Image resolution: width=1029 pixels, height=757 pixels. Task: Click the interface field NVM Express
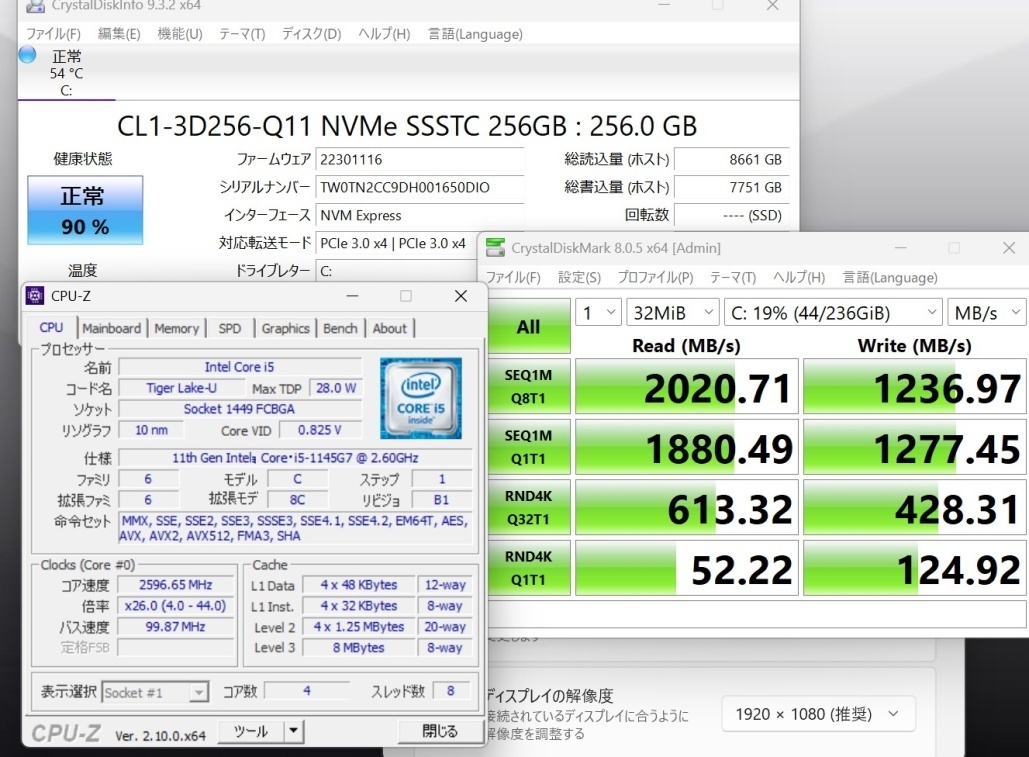pos(419,215)
